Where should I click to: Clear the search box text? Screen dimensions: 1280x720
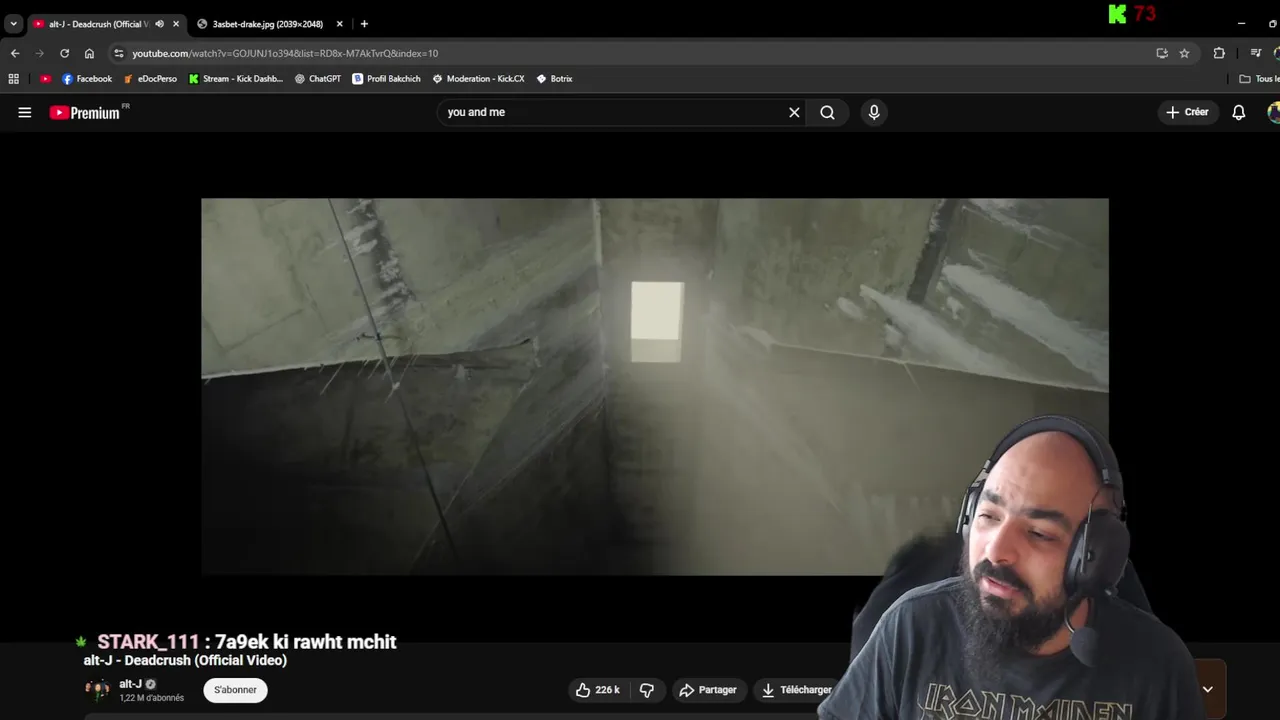[794, 113]
